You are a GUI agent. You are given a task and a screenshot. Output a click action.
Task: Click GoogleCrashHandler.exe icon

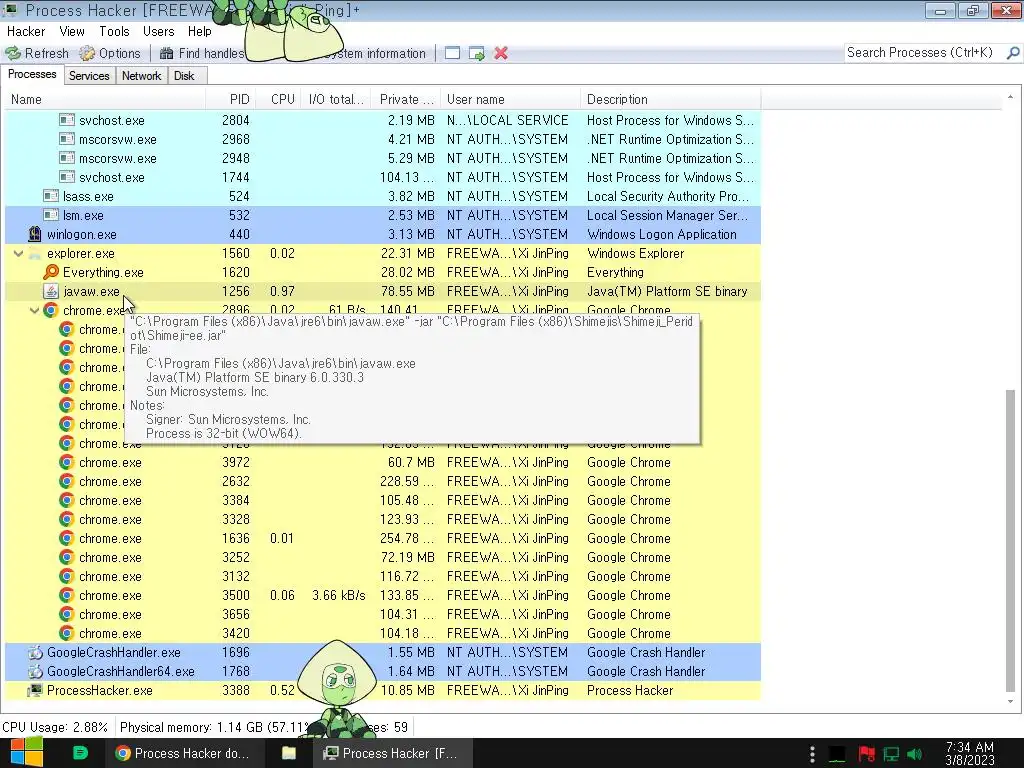click(35, 652)
